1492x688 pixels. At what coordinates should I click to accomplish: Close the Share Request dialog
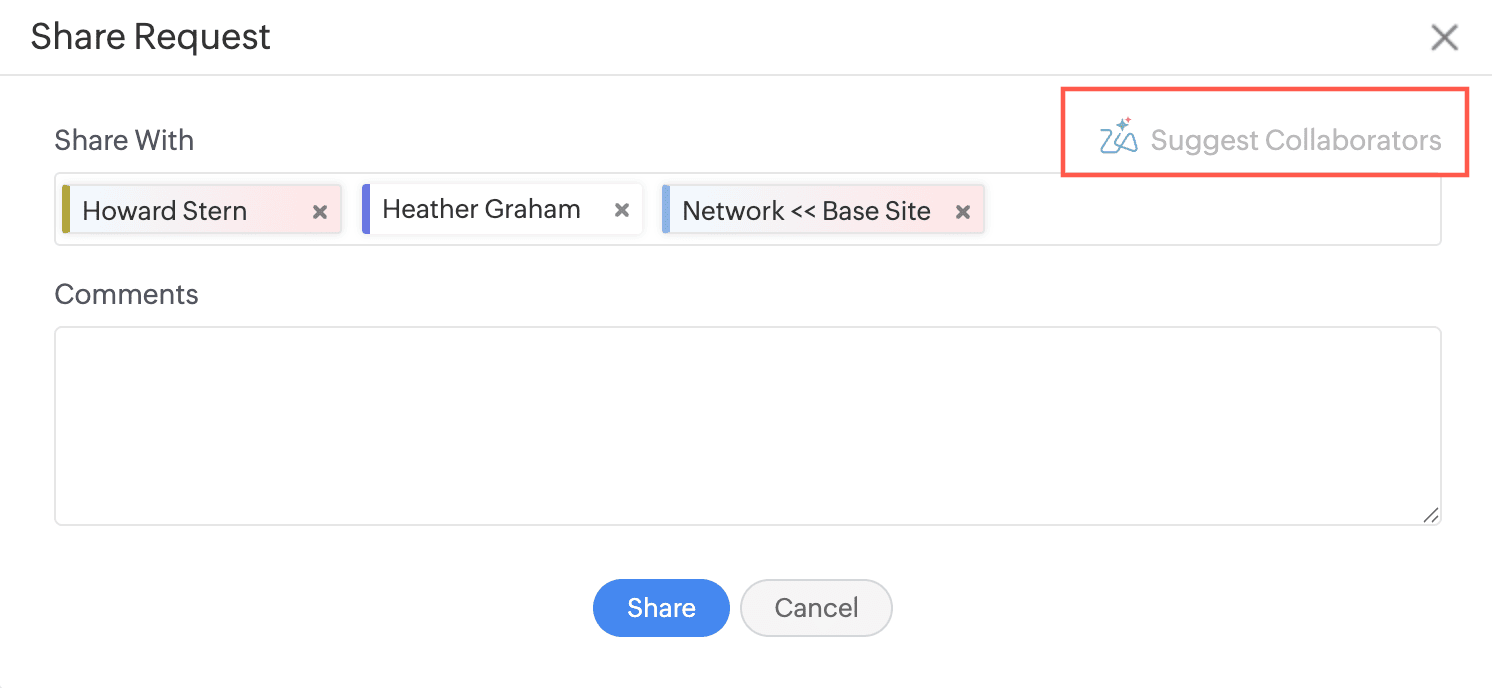[1444, 38]
